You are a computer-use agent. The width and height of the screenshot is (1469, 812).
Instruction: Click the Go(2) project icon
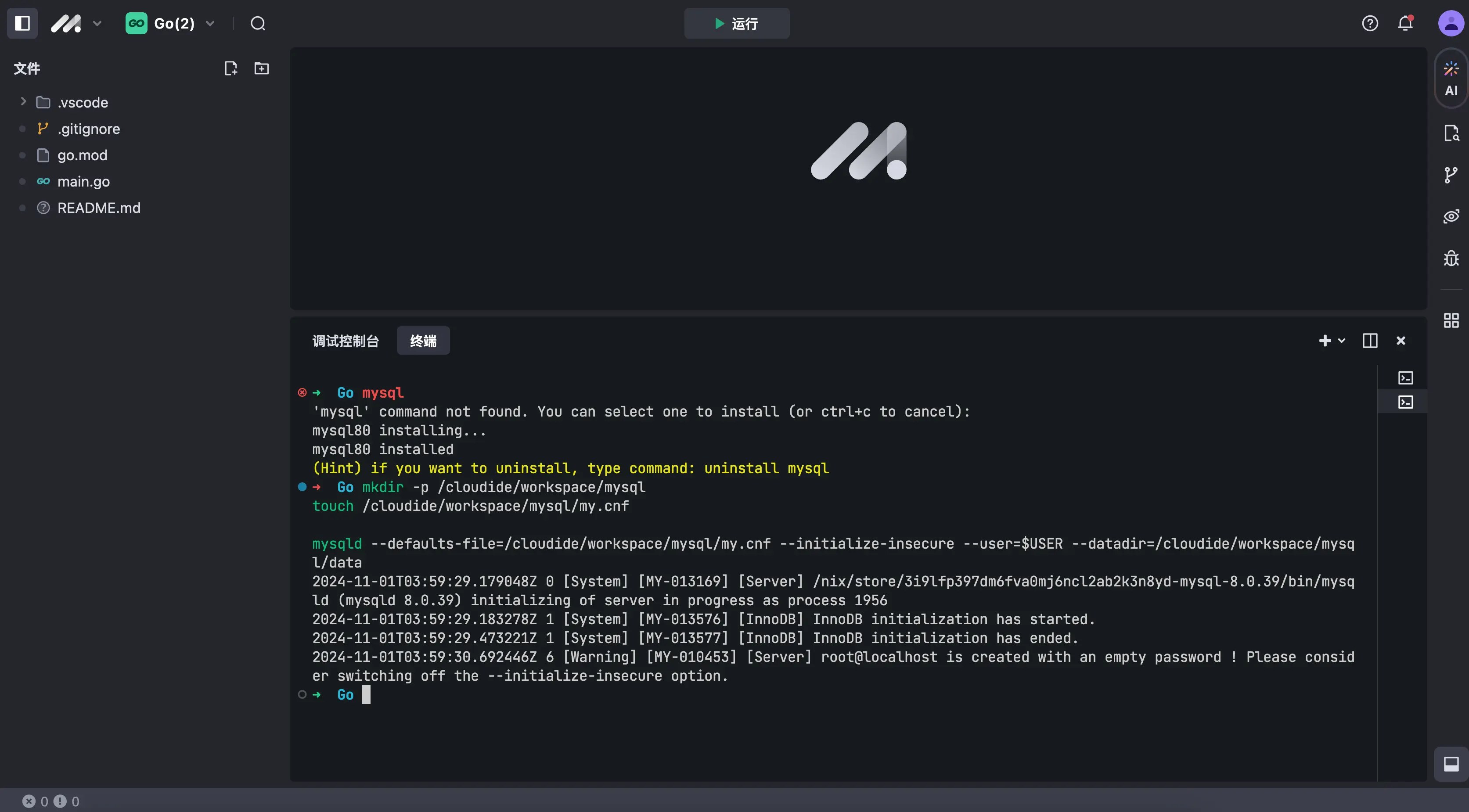[x=136, y=23]
